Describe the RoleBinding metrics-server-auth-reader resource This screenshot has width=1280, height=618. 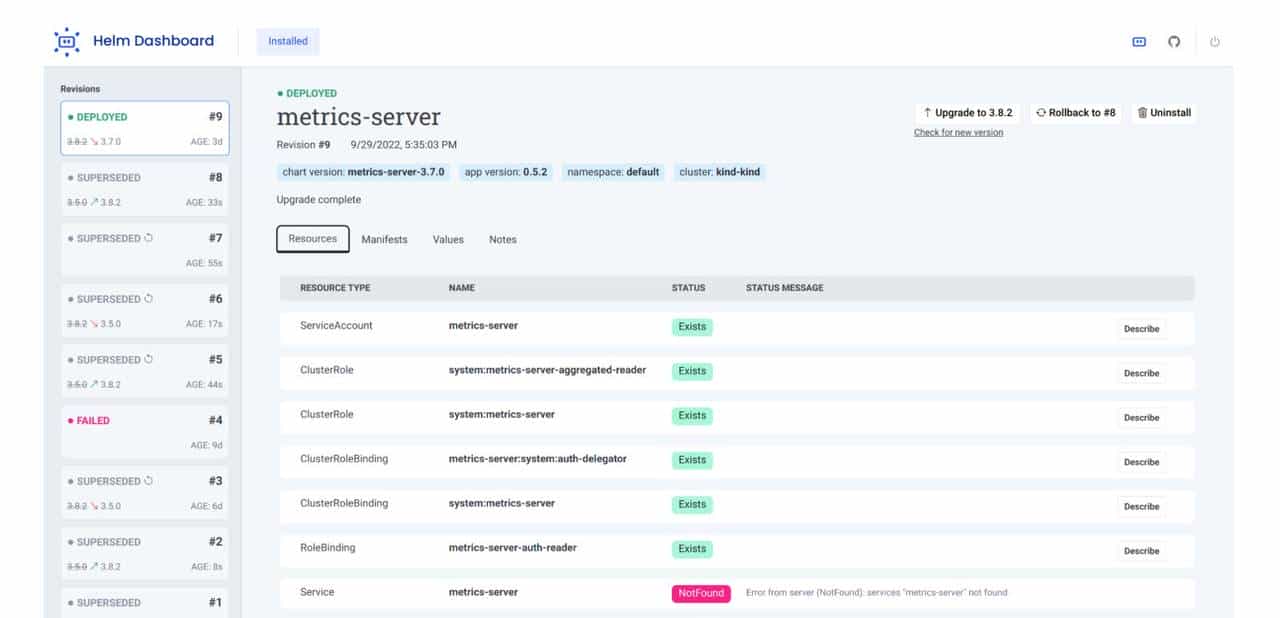pyautogui.click(x=1140, y=551)
